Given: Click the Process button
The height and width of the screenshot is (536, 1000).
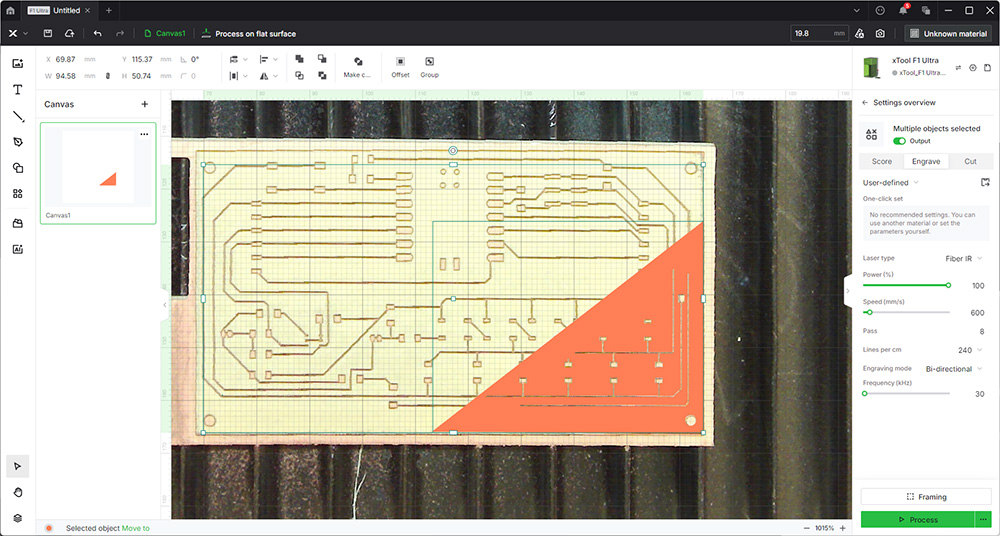Looking at the screenshot, I should [917, 519].
